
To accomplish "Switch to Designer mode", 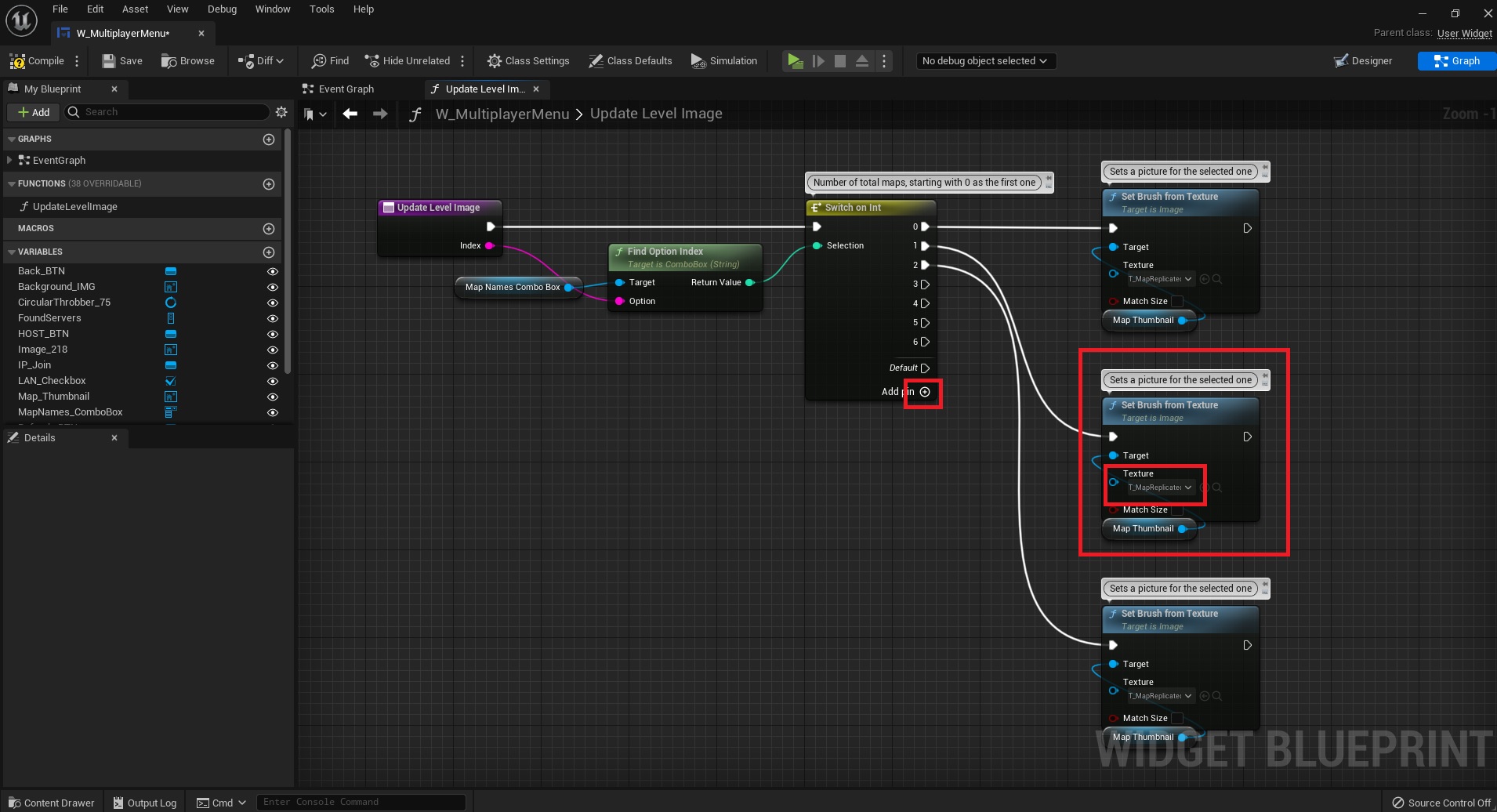I will click(1363, 61).
